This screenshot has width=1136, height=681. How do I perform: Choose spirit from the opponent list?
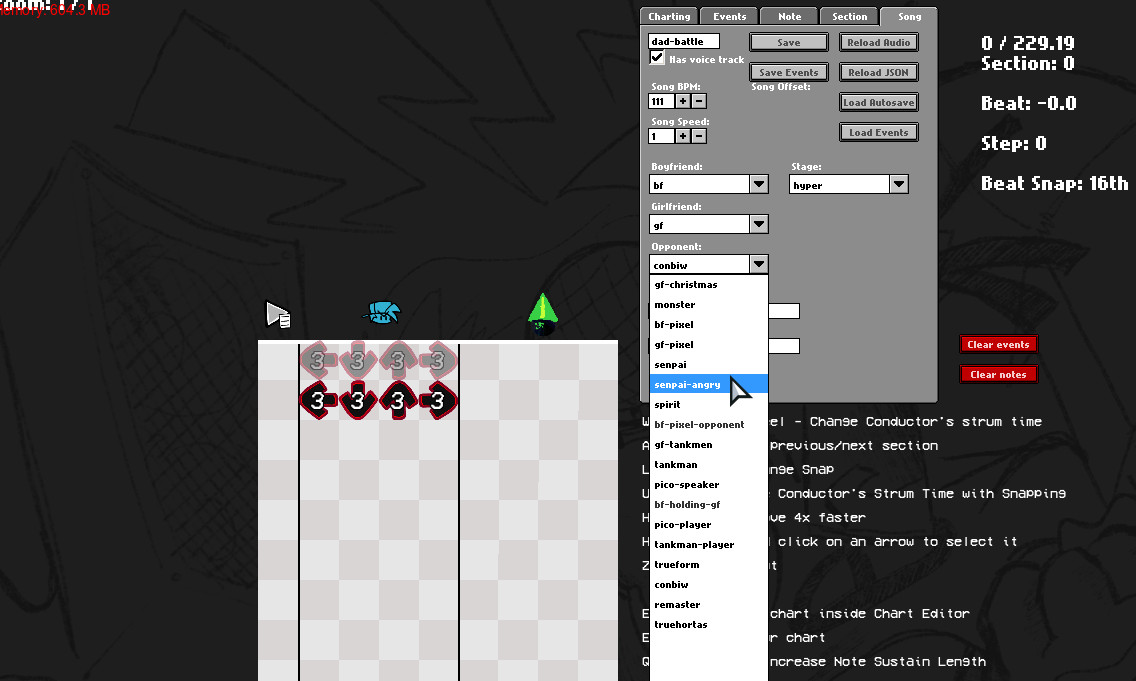click(x=709, y=405)
